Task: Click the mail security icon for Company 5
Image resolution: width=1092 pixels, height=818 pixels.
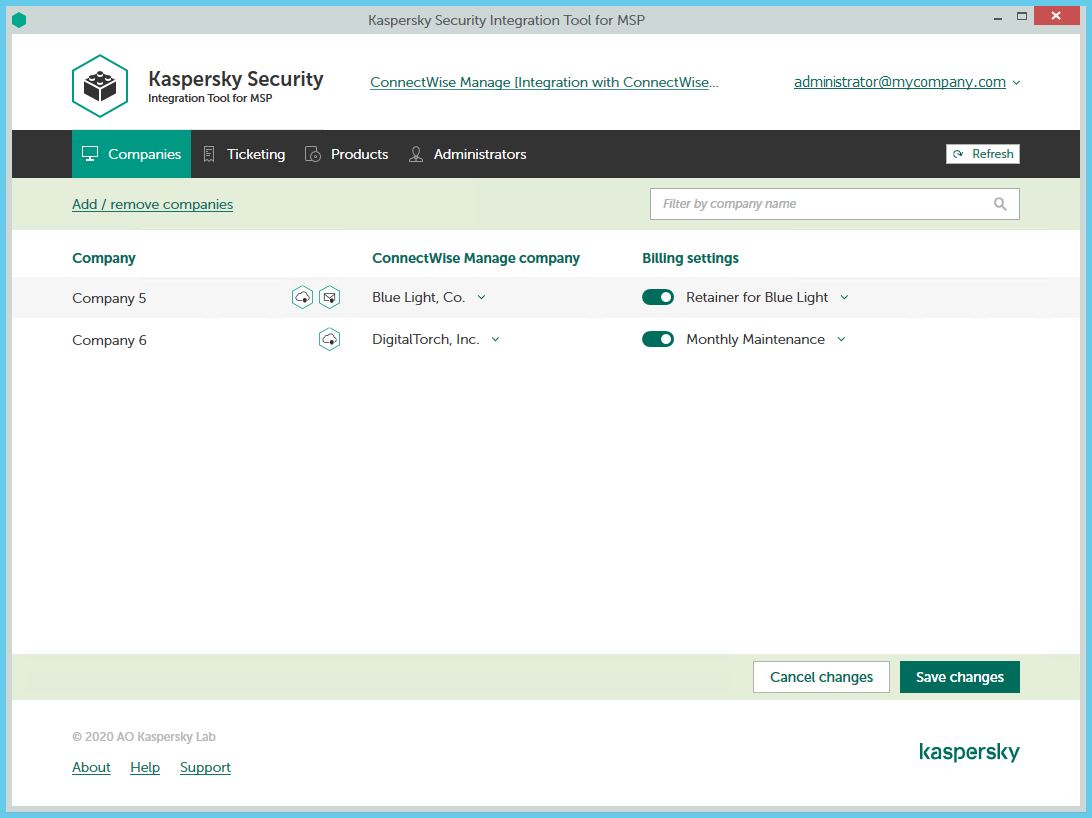Action: click(330, 297)
